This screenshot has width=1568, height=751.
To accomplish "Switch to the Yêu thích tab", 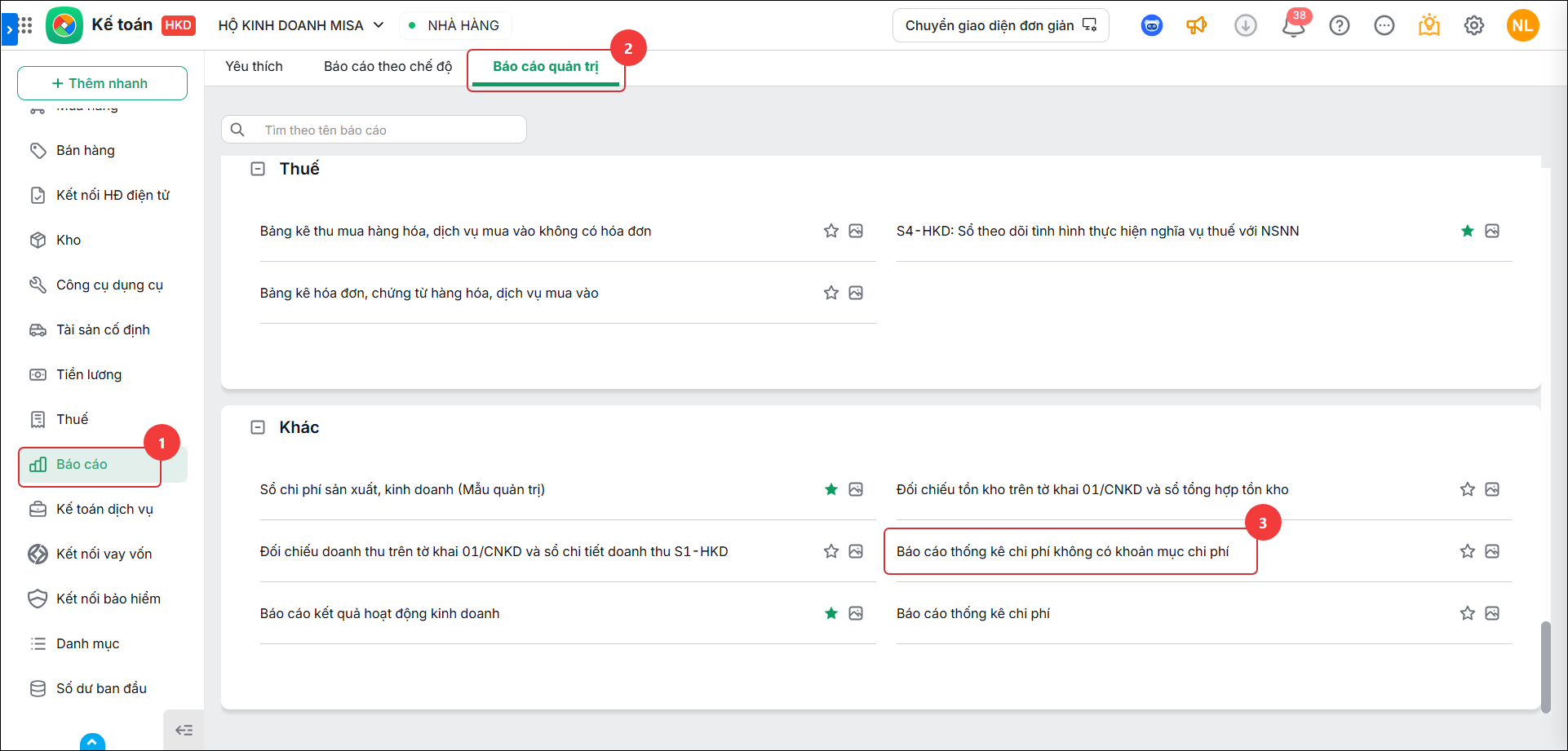I will tap(254, 67).
